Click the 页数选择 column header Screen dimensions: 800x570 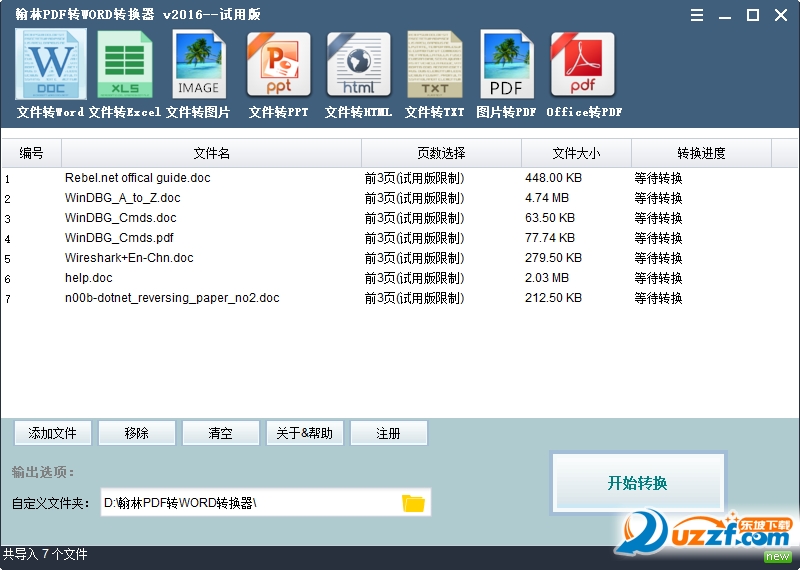click(x=441, y=153)
